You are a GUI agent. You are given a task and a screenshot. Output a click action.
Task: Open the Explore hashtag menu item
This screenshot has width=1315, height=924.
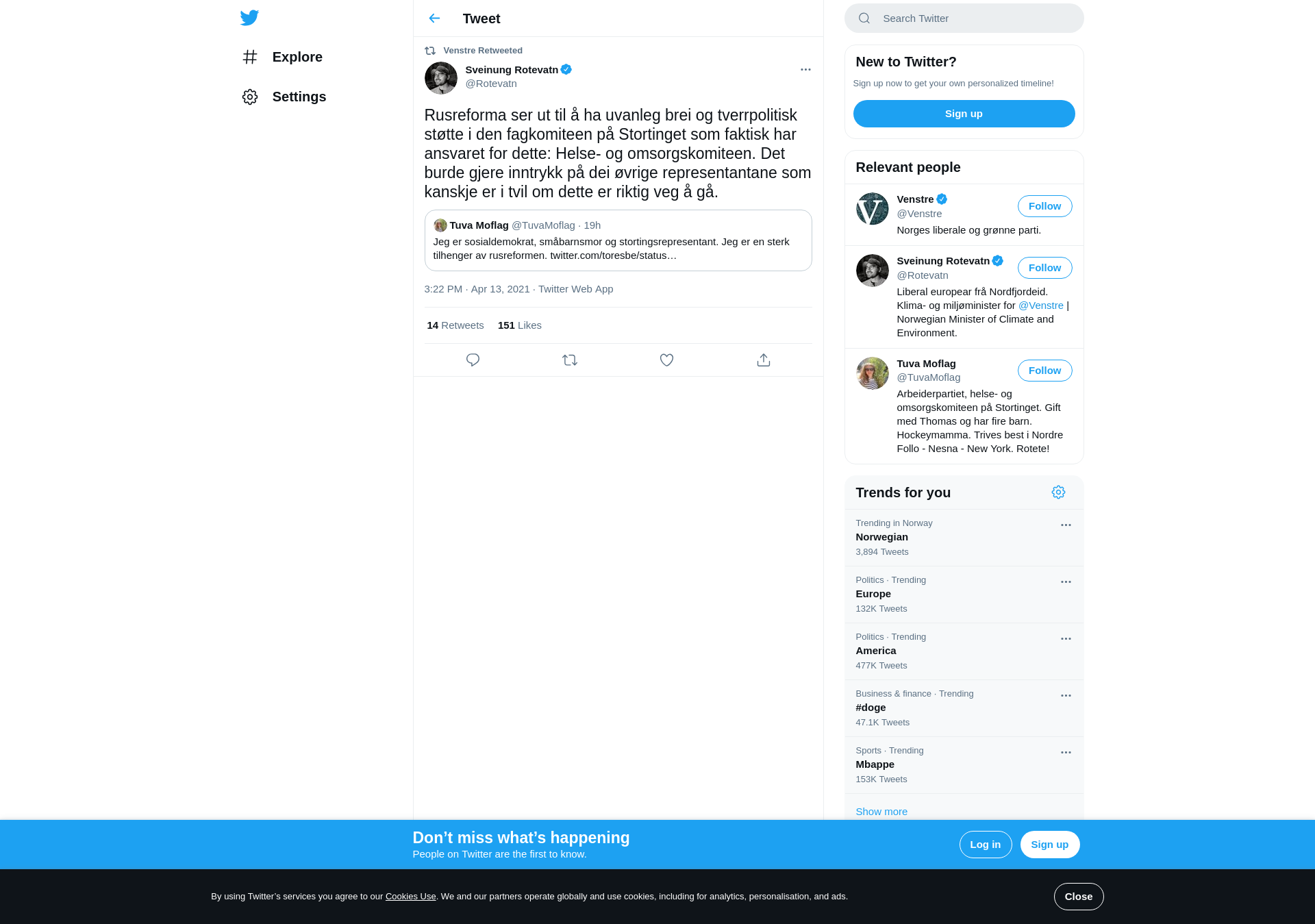pos(282,57)
